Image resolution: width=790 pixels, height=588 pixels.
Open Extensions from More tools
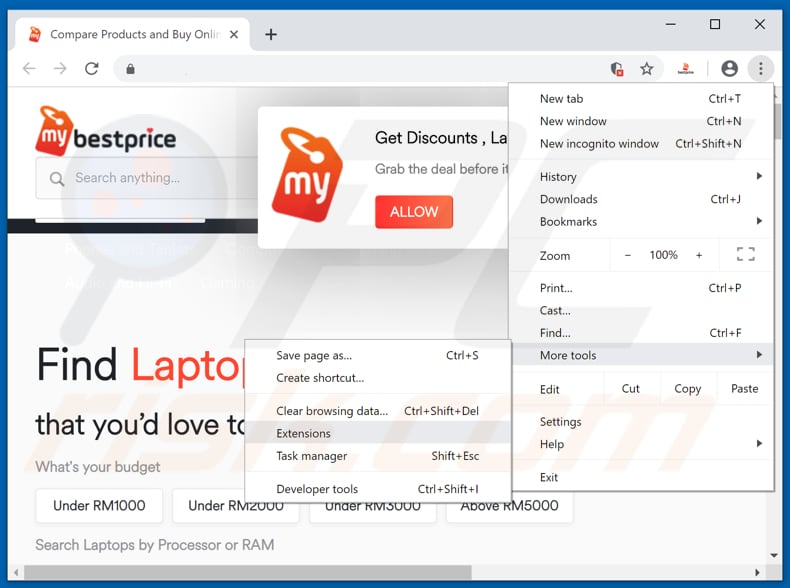tap(378, 433)
